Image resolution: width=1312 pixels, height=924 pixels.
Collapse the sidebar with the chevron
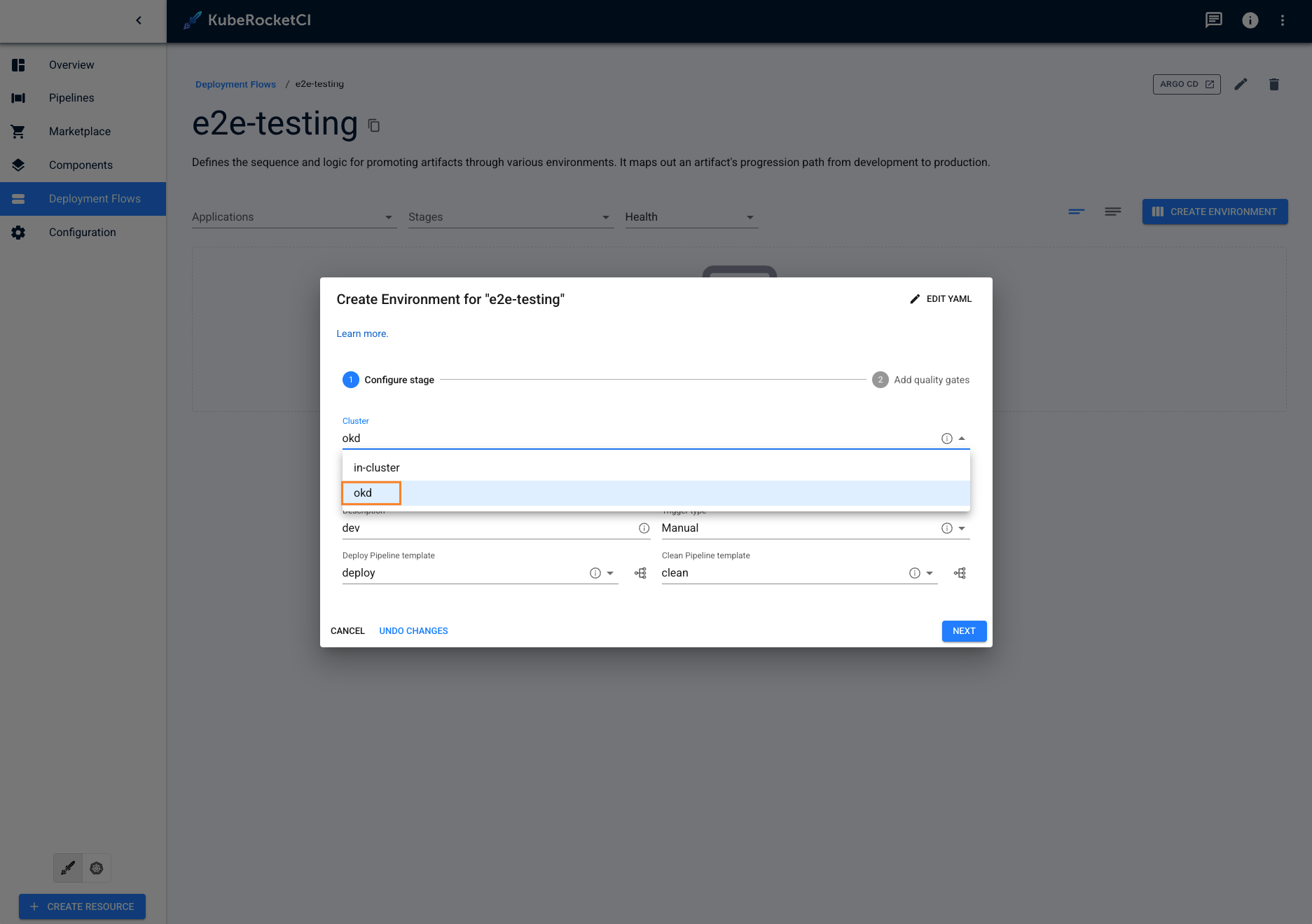(139, 20)
